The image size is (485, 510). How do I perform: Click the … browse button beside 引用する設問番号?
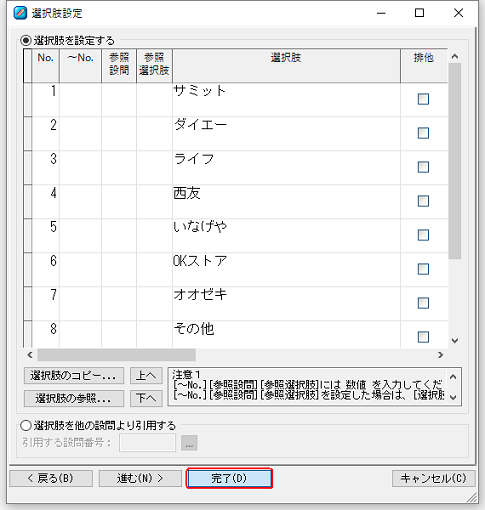click(189, 443)
